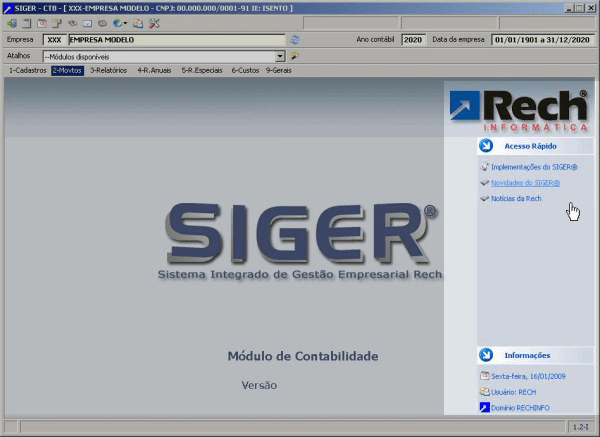
Task: Open the 6-Custos menu
Action: coord(245,70)
